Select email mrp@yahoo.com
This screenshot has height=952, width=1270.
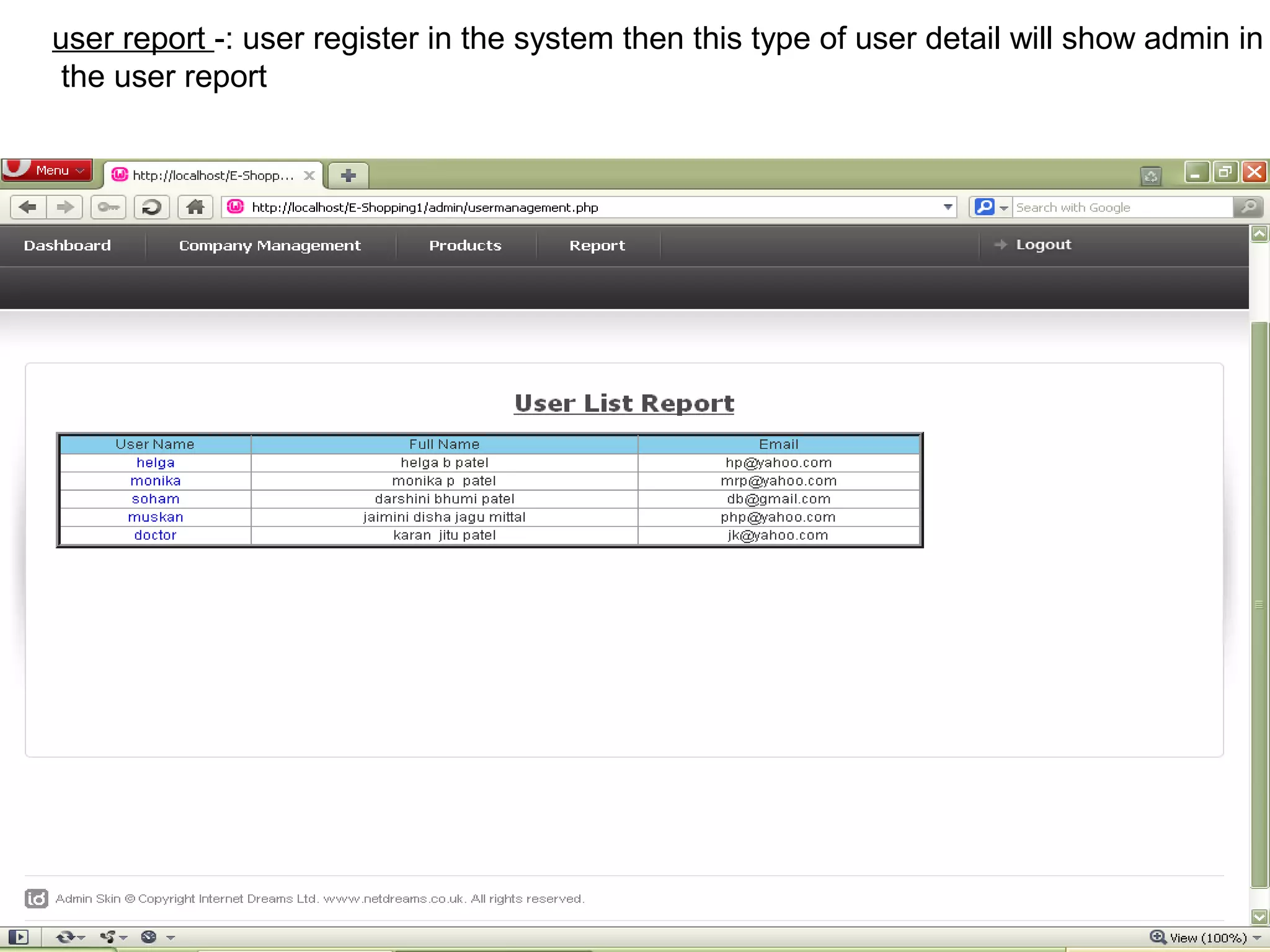click(x=779, y=481)
